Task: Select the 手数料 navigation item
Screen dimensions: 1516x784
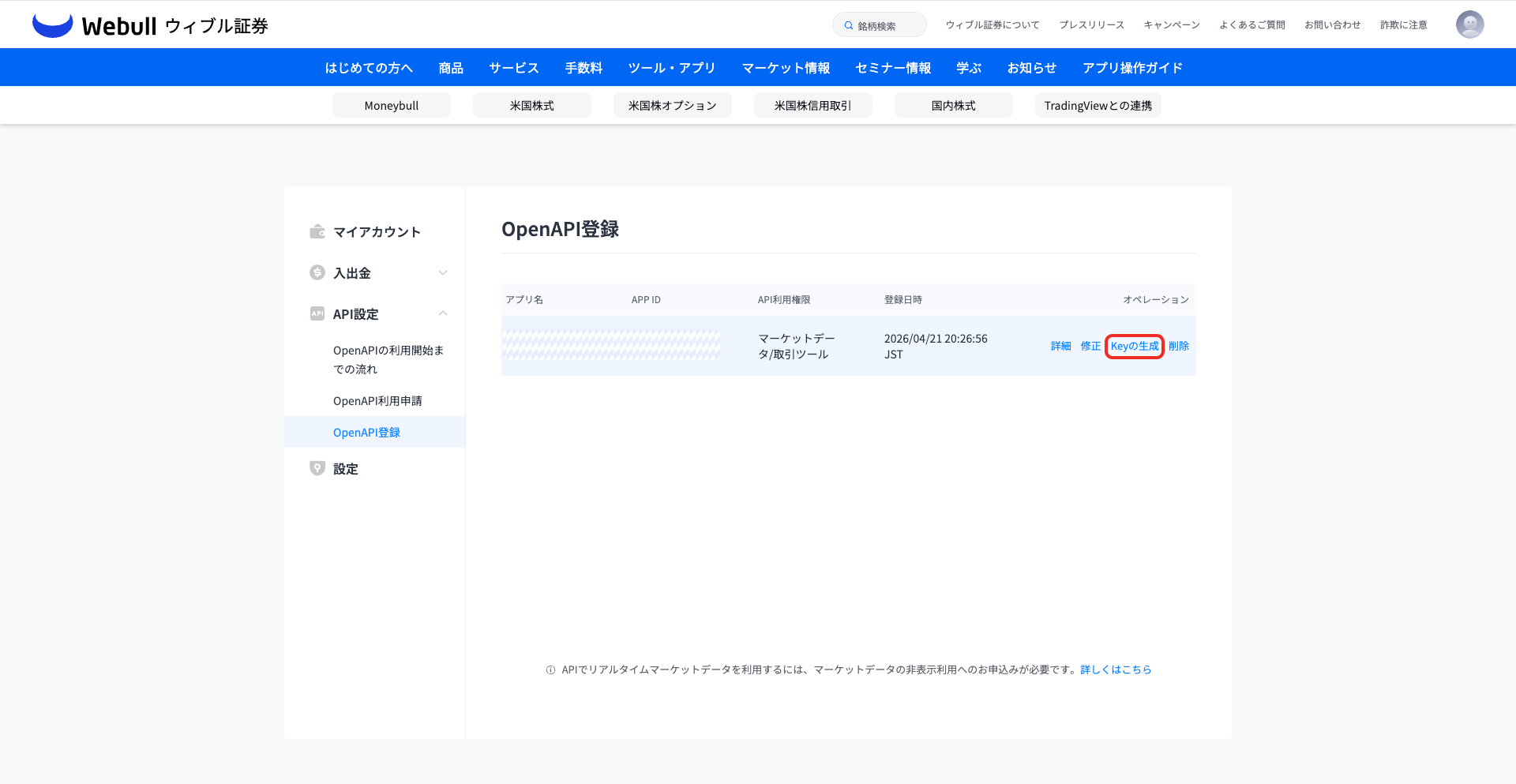Action: click(x=584, y=68)
